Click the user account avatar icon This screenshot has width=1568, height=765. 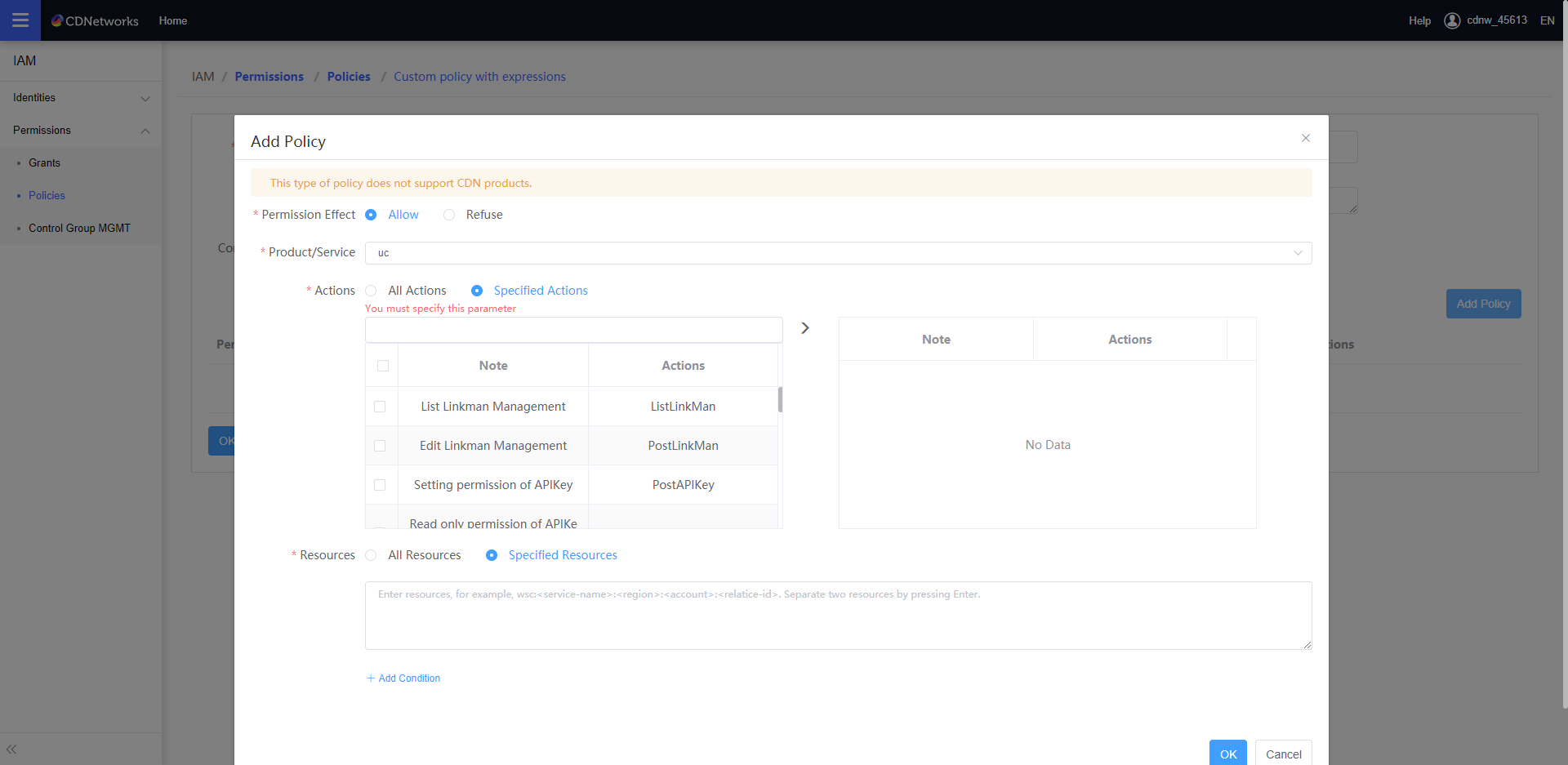[x=1452, y=20]
